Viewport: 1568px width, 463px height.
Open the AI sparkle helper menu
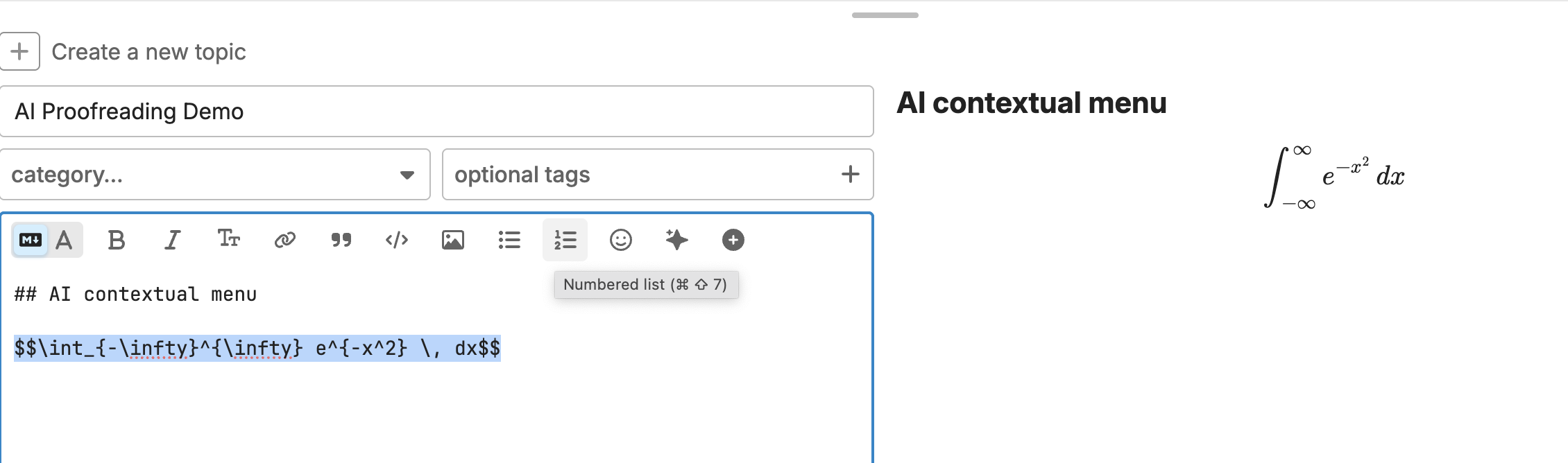[676, 240]
